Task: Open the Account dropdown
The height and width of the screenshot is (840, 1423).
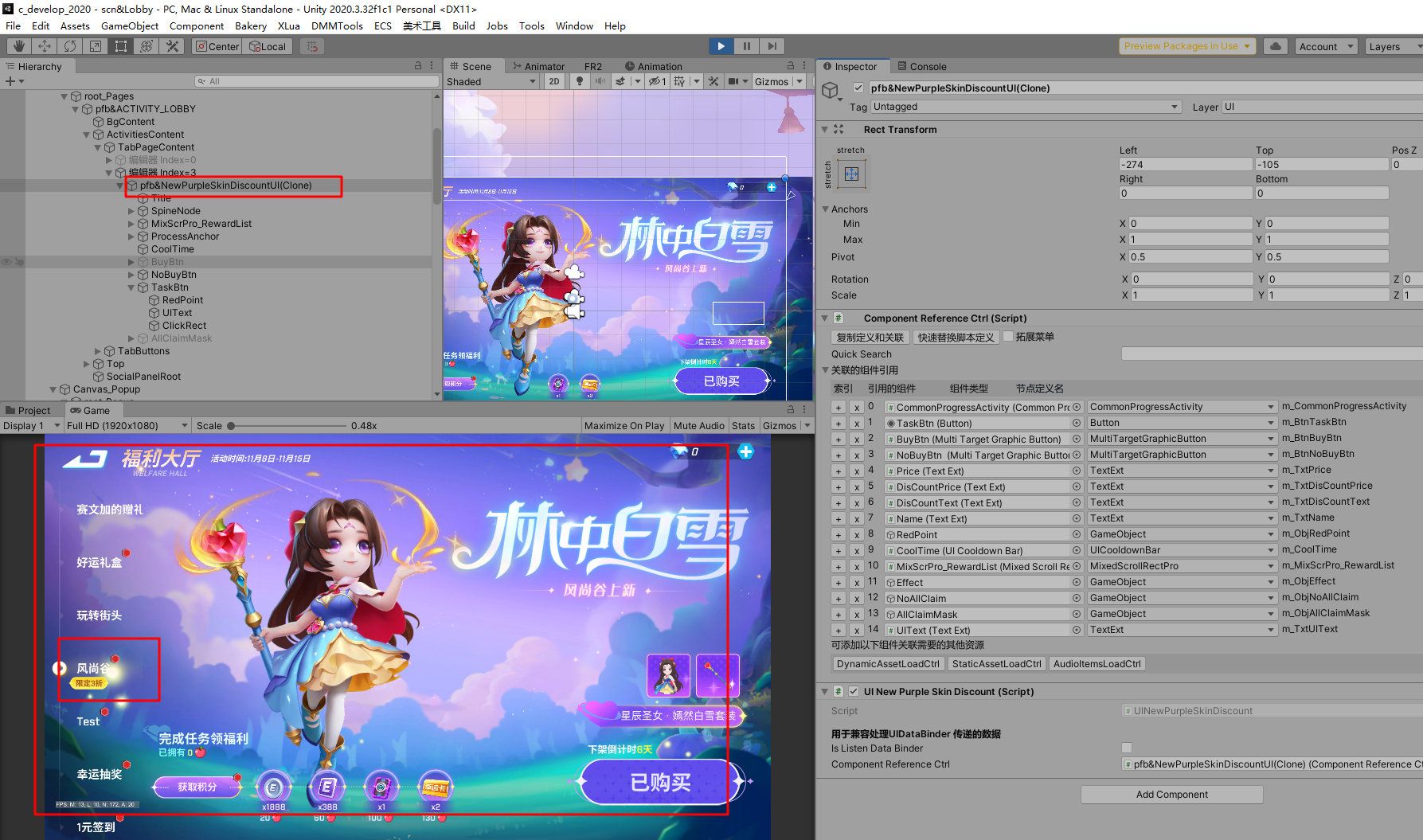Action: [x=1326, y=46]
